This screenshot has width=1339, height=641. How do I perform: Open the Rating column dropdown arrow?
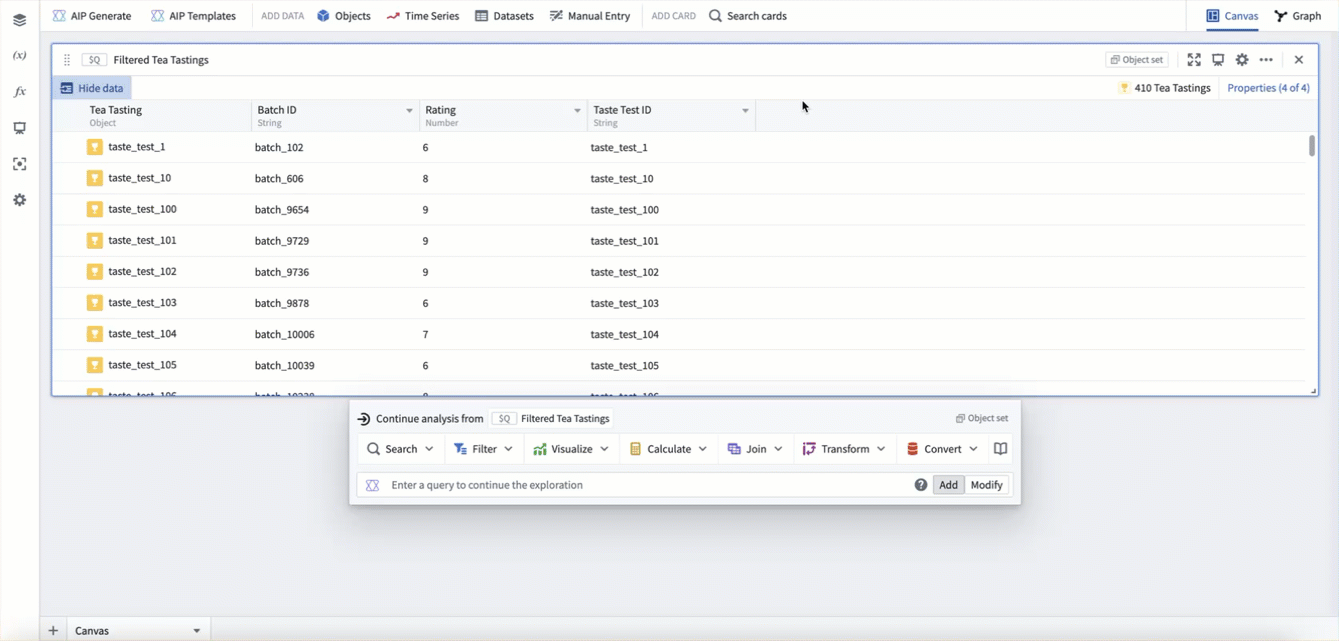[577, 111]
